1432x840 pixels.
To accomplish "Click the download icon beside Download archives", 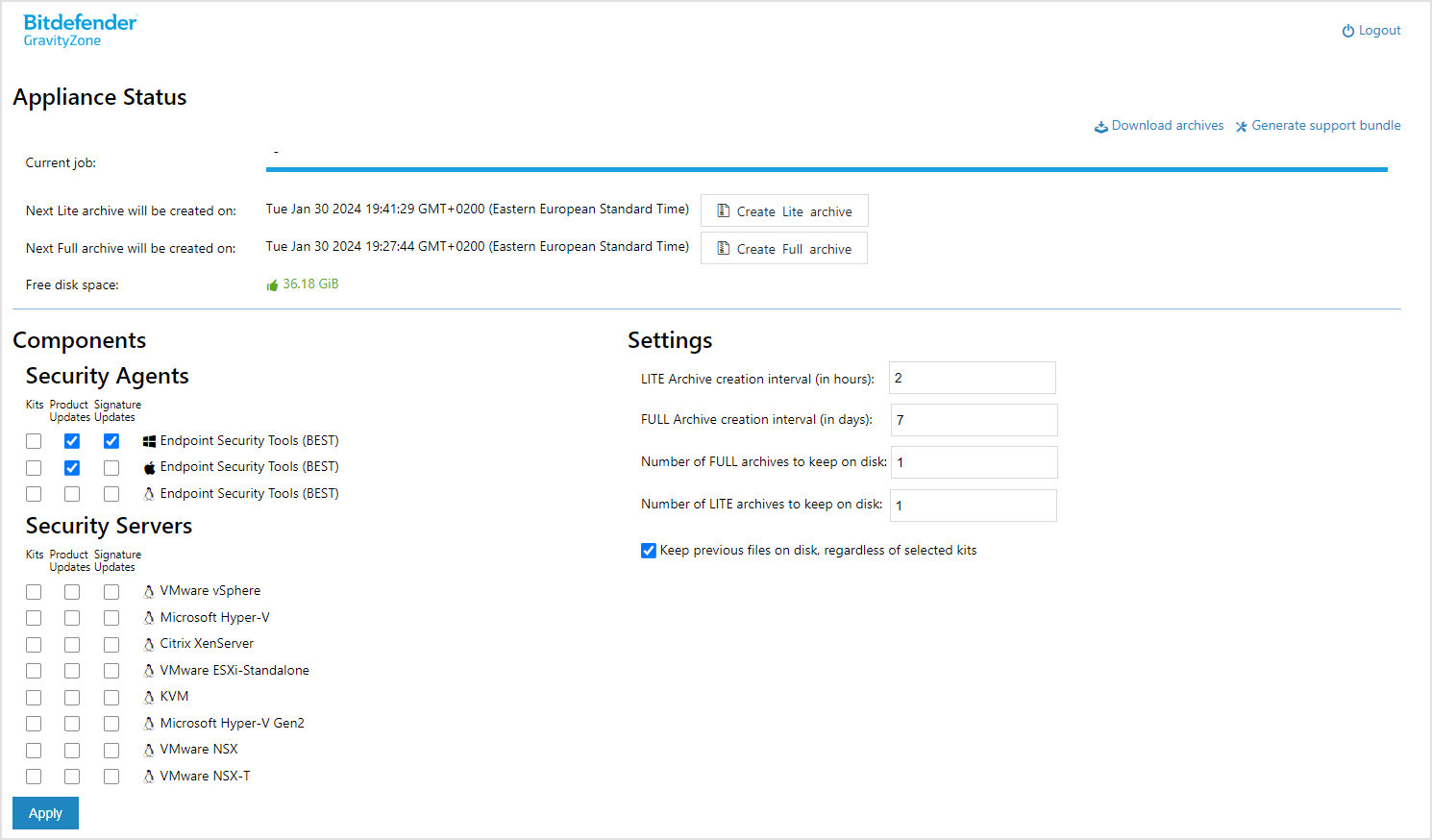I will 1100,125.
